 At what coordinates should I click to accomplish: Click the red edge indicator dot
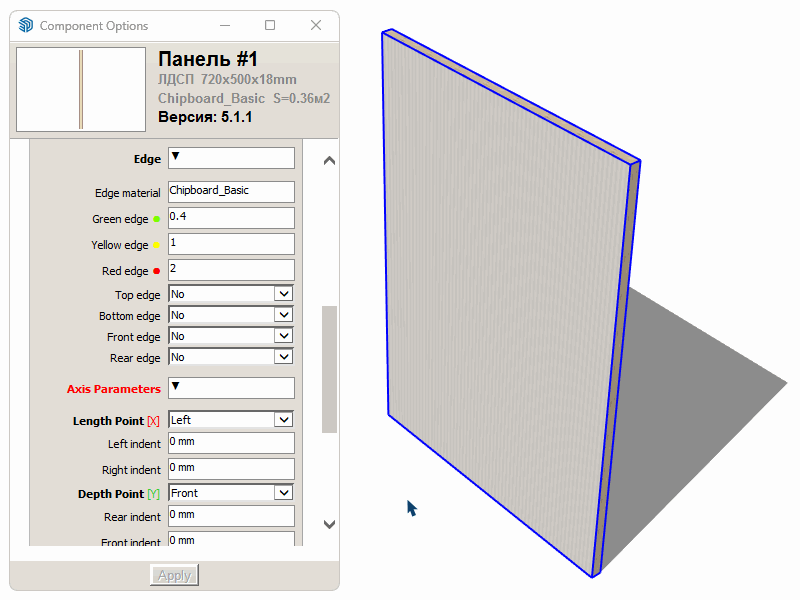click(x=157, y=270)
